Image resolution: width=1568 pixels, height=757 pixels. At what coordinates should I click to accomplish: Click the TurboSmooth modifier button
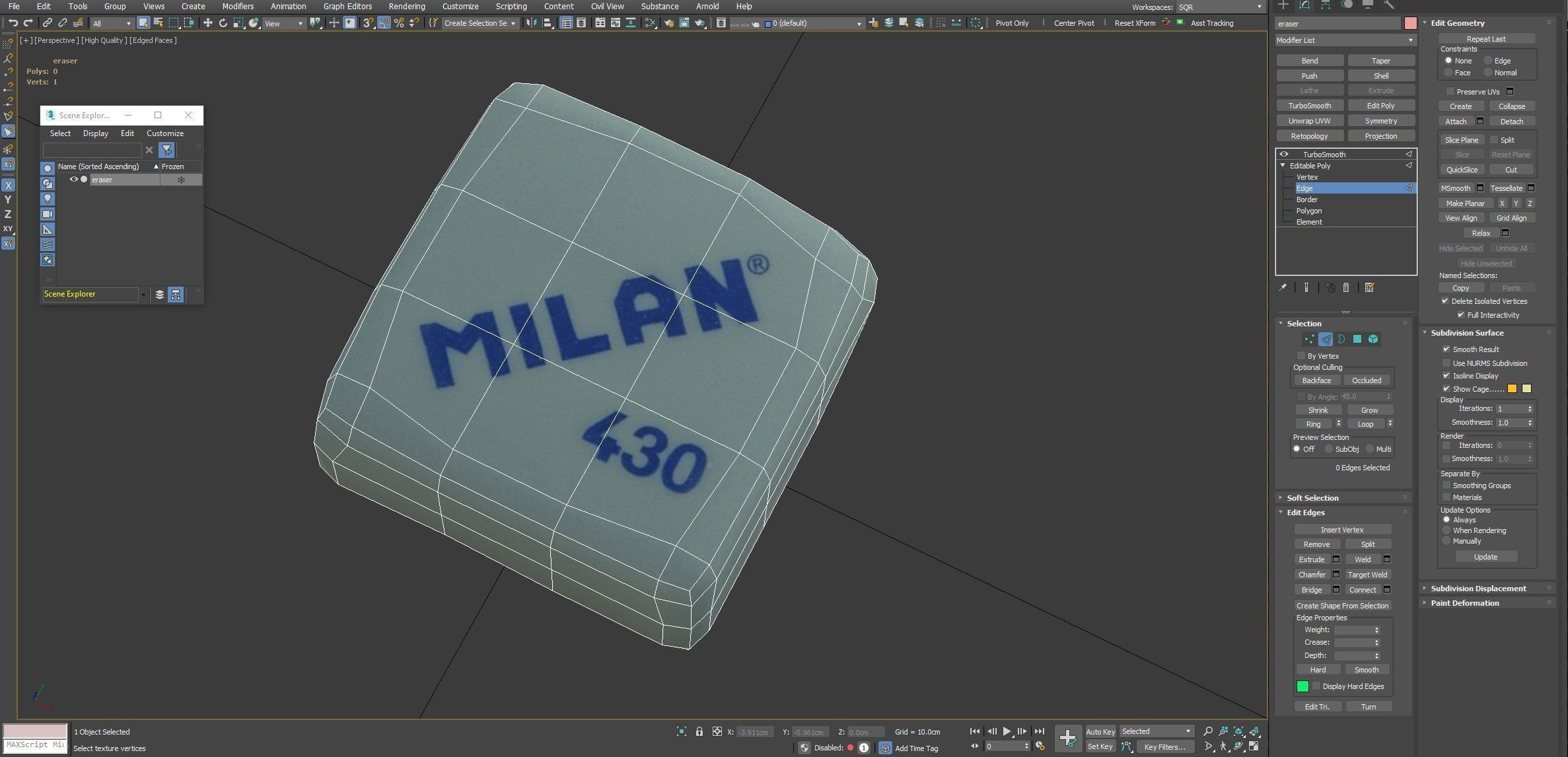pos(1310,105)
